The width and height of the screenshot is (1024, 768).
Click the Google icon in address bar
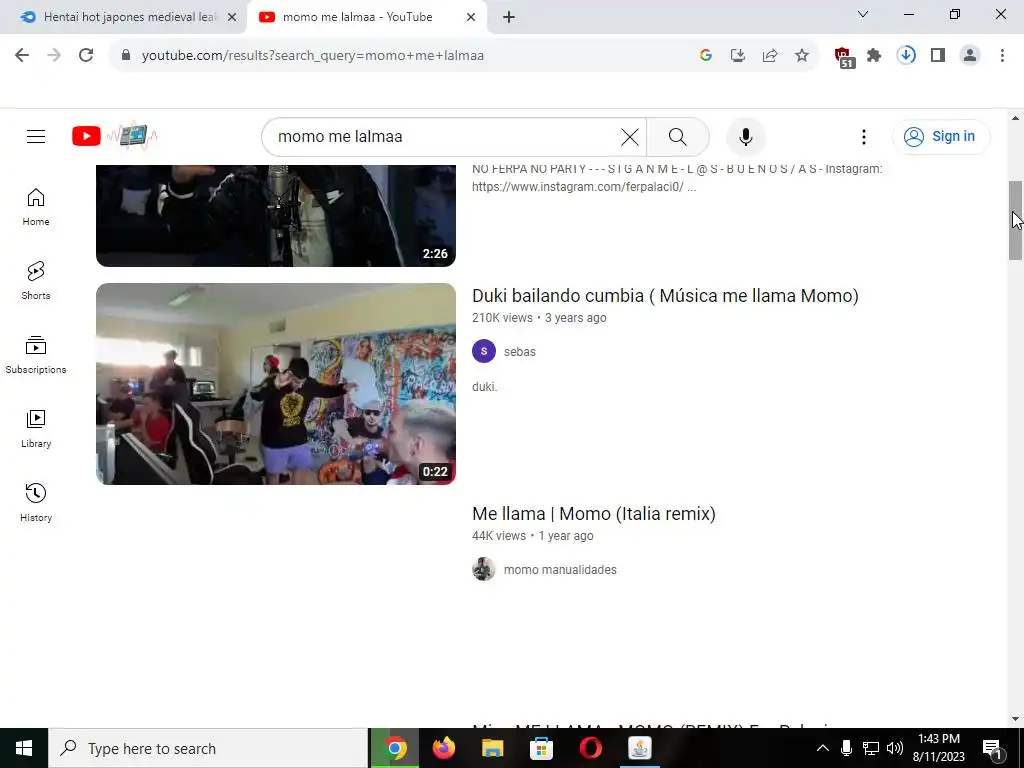[x=705, y=56]
